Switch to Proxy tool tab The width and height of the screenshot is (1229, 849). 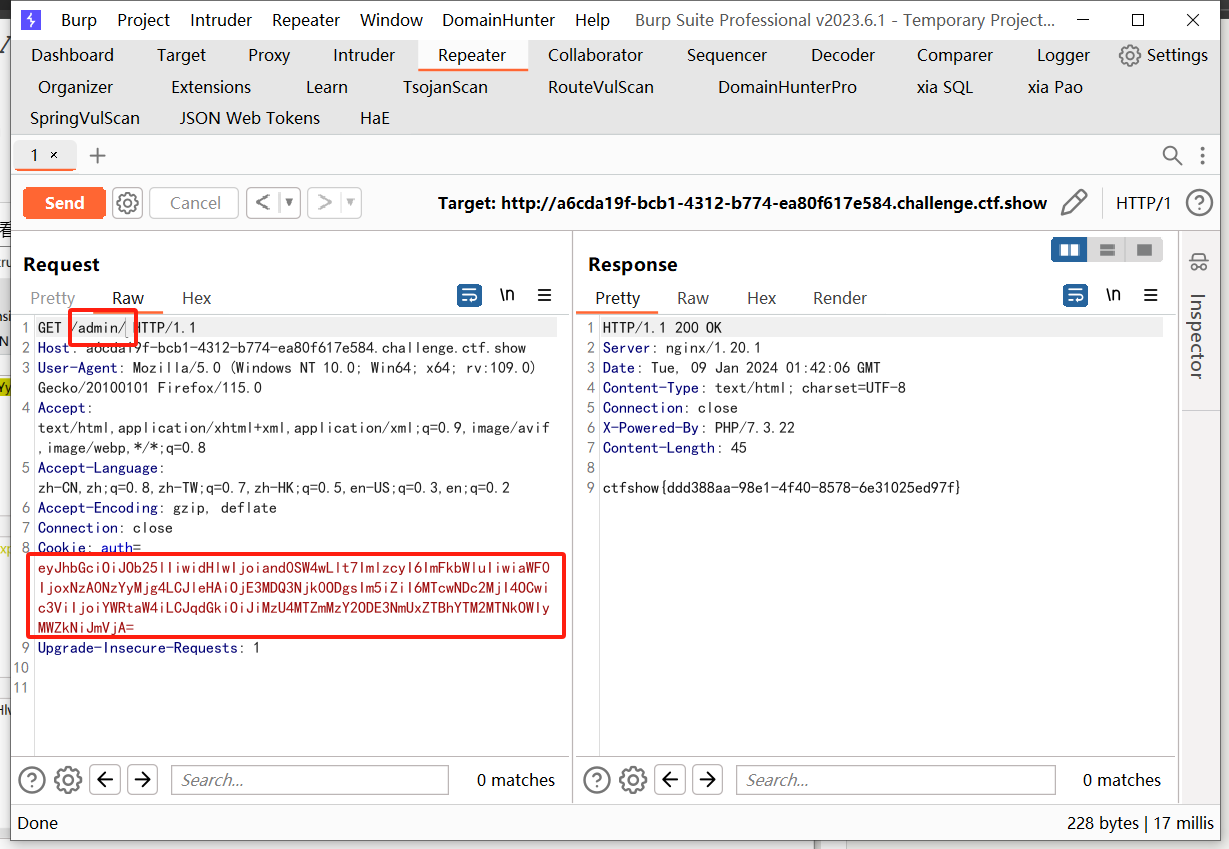click(x=269, y=55)
